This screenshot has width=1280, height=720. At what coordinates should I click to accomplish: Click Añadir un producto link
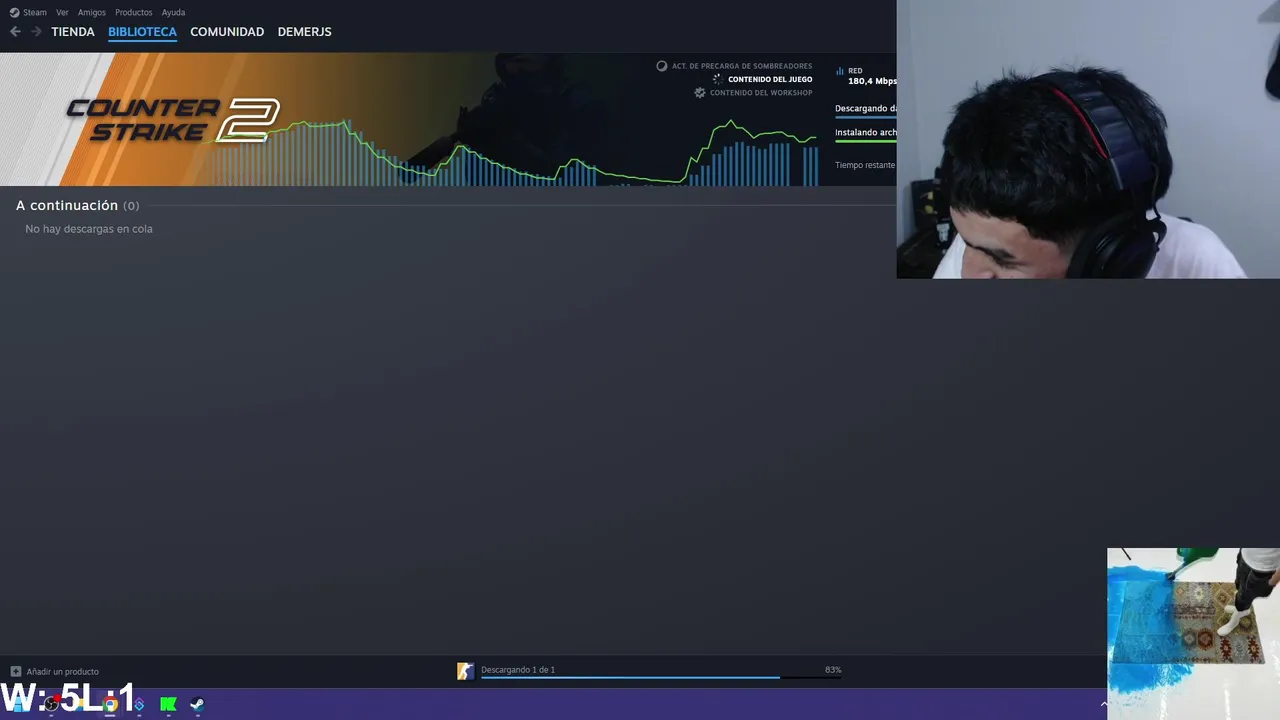63,672
